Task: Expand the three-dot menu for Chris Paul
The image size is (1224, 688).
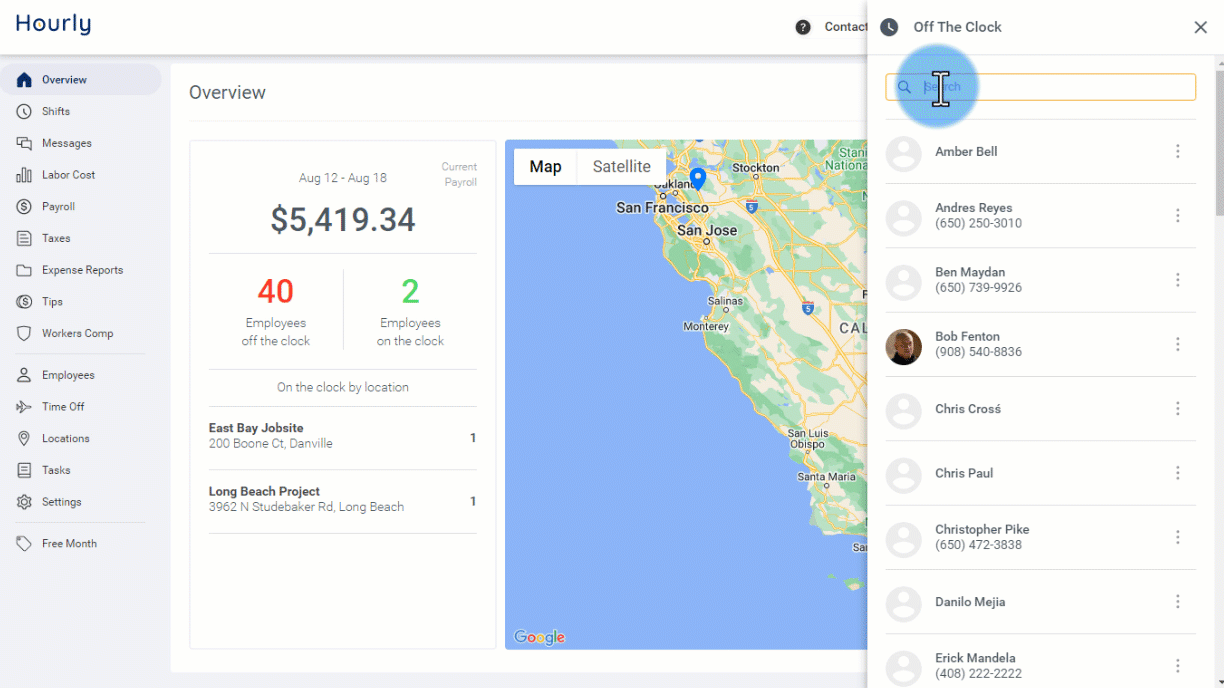Action: [x=1178, y=473]
